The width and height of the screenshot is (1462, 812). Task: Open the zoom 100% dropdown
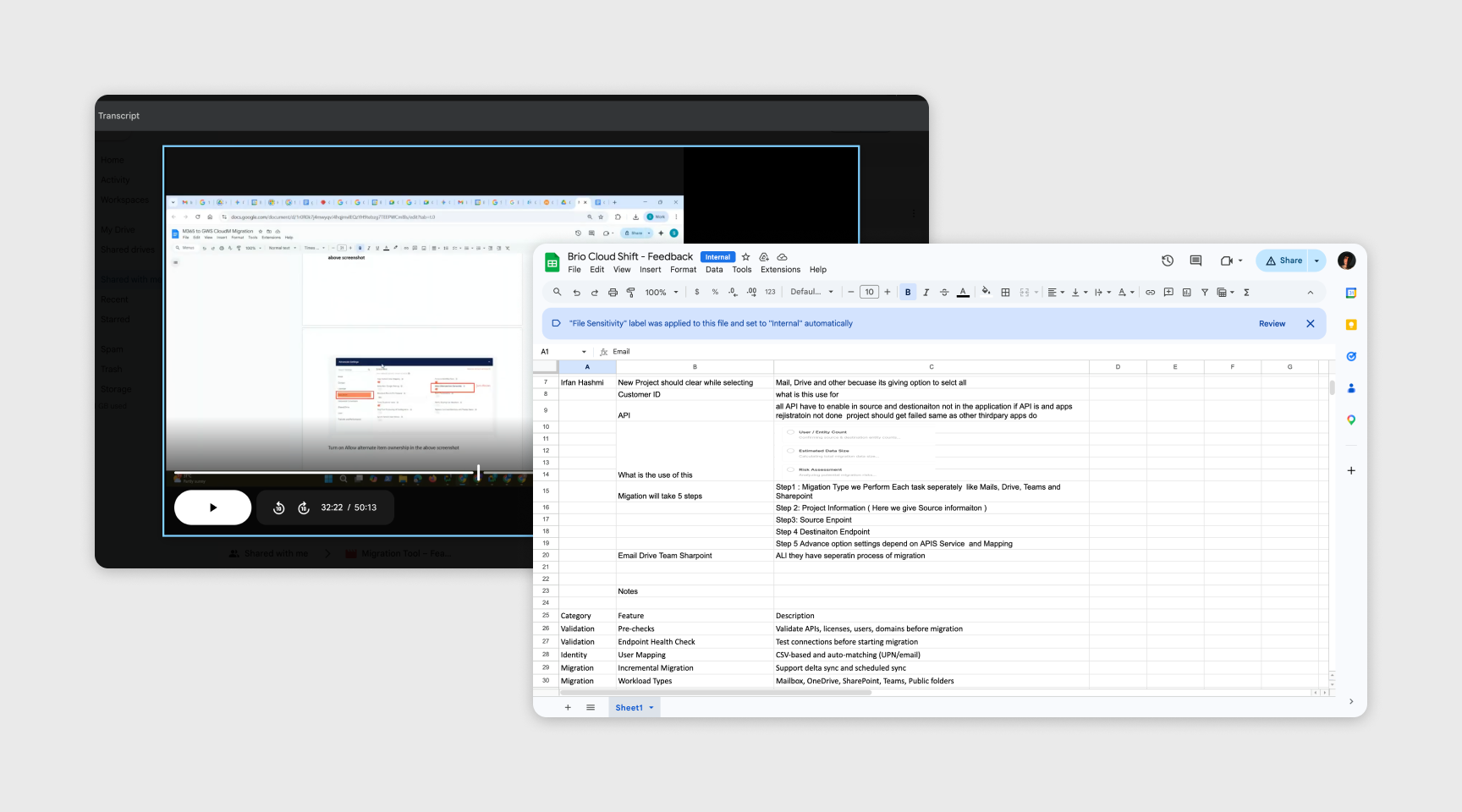(662, 292)
